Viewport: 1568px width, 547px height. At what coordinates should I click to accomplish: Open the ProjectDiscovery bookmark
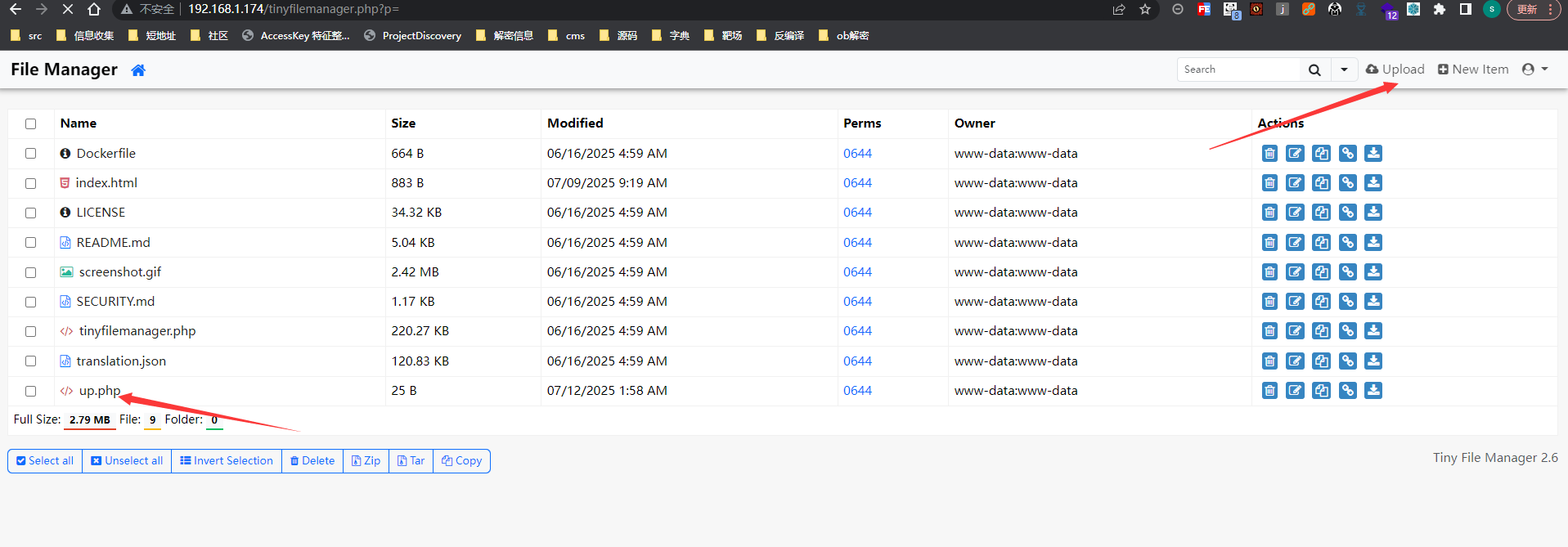(x=413, y=36)
